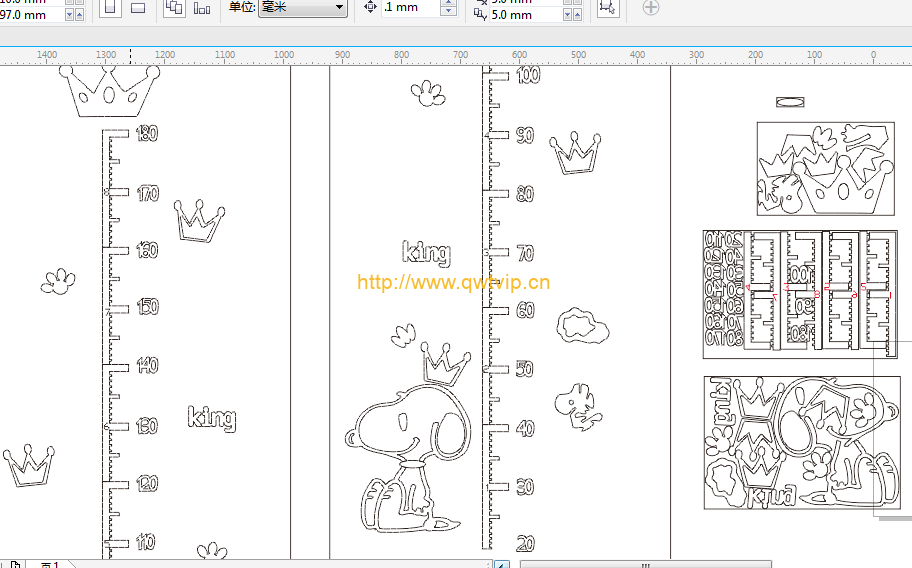This screenshot has width=912, height=568.
Task: Increase page height with up arrow
Action: (x=80, y=16)
